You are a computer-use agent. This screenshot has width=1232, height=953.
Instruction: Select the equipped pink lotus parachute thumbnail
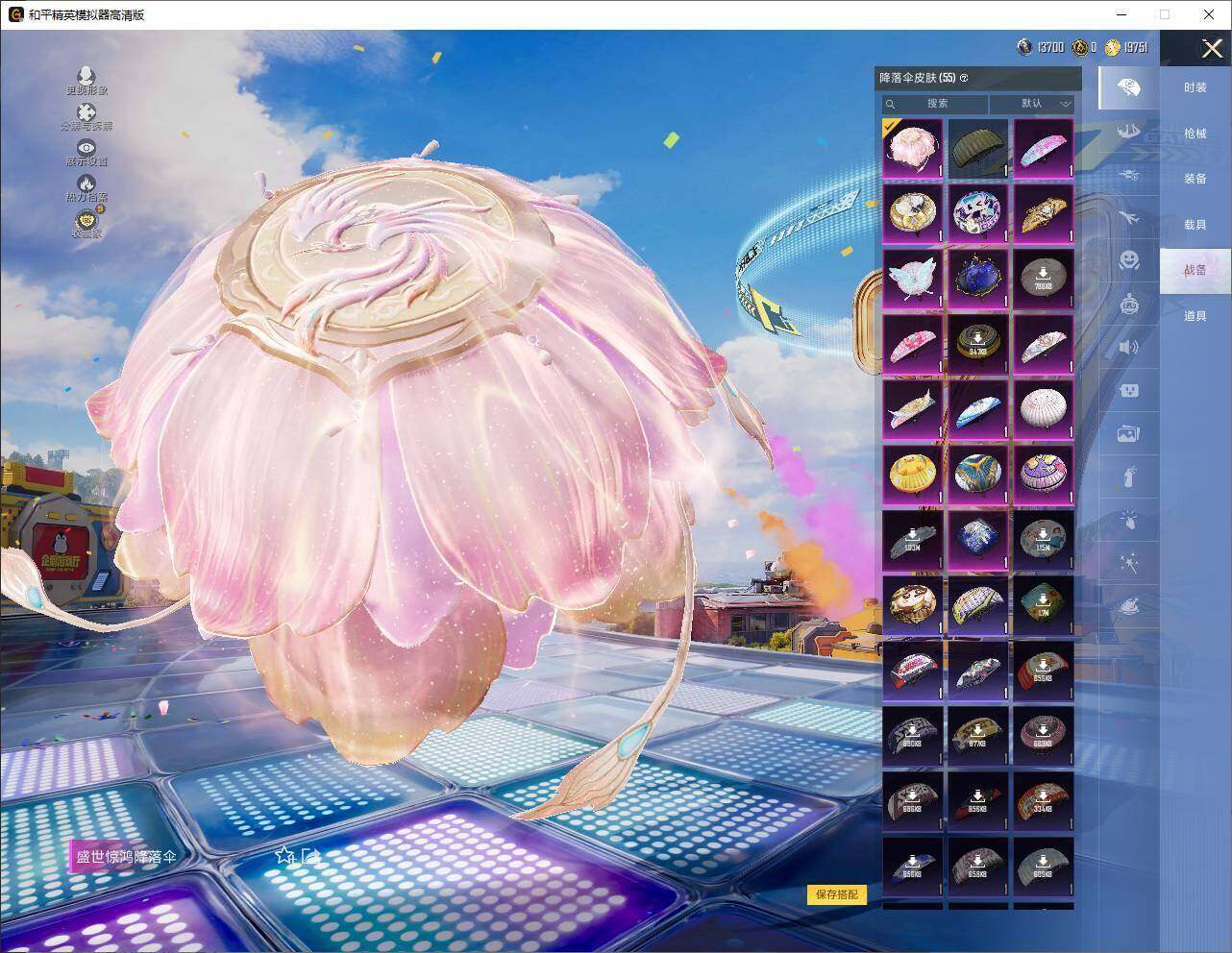pyautogui.click(x=912, y=148)
